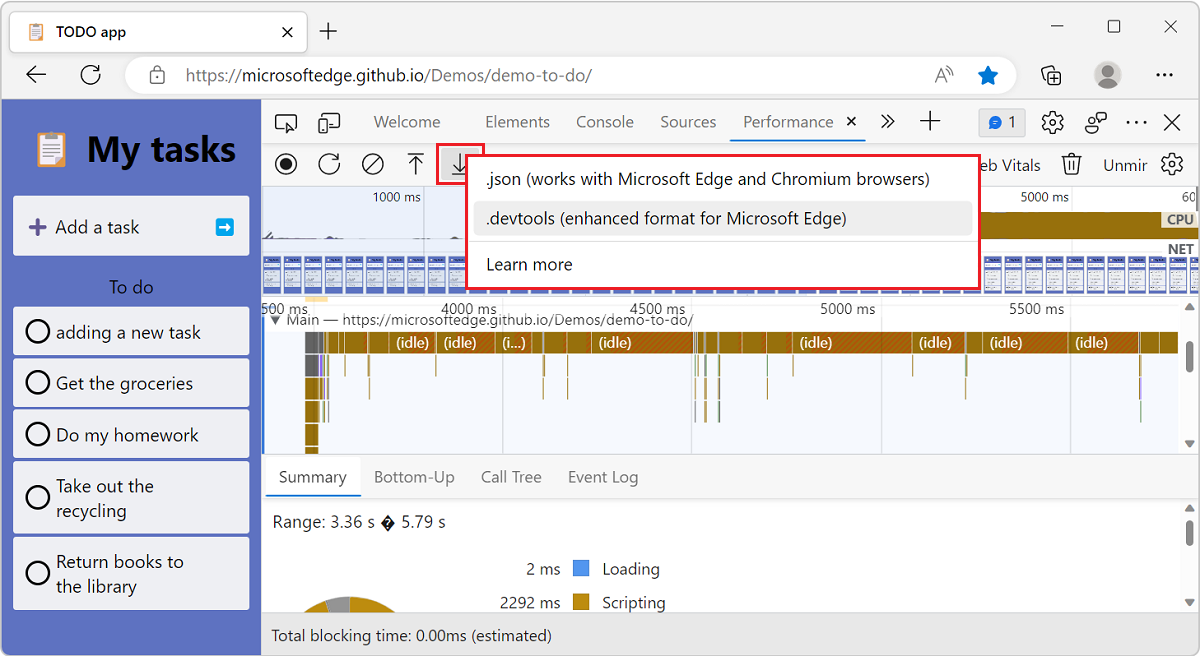
Task: Toggle device emulation icon
Action: point(329,123)
